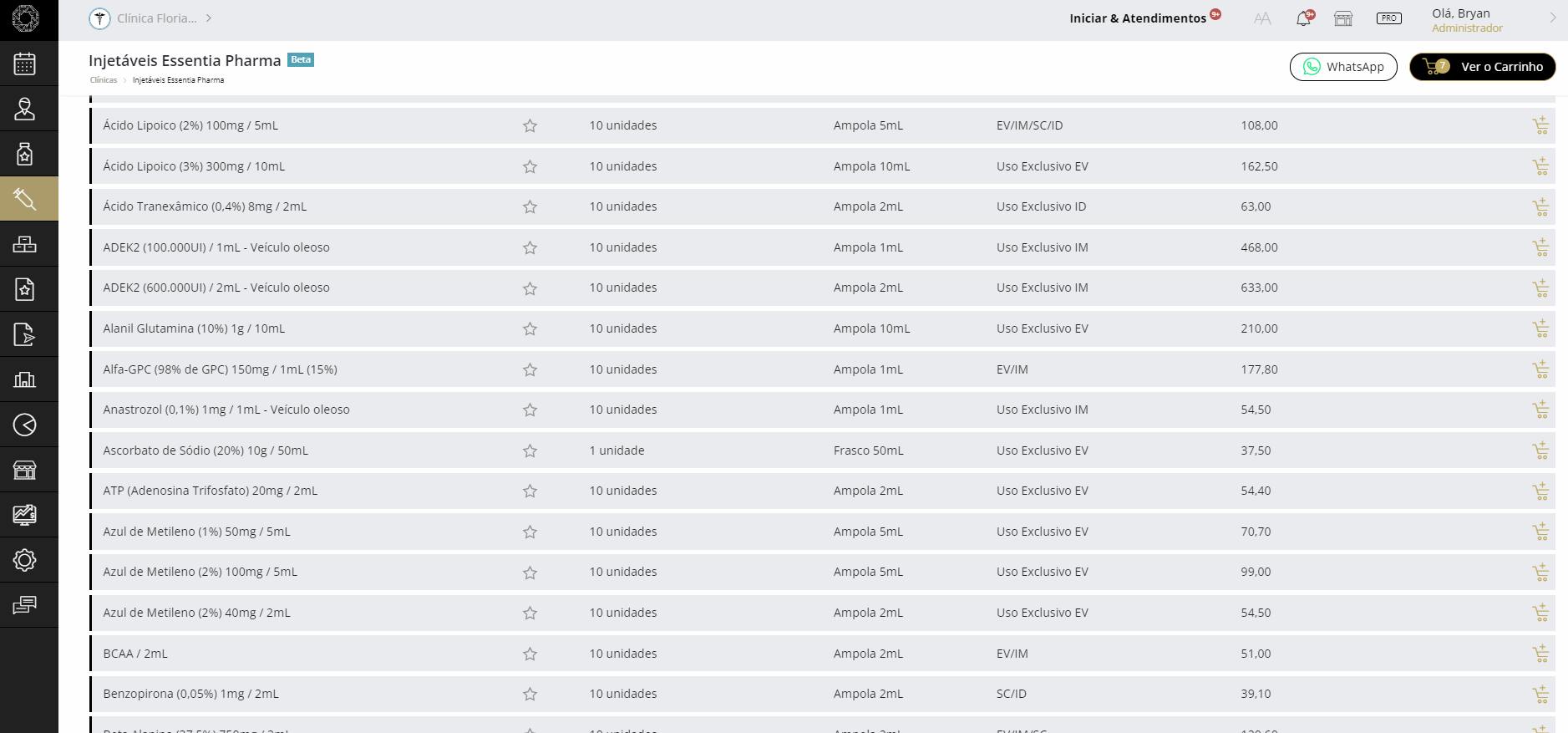Select the Anastrozol (0,1%) product row
Viewport: 1568px width, 733px height.
[x=226, y=410]
